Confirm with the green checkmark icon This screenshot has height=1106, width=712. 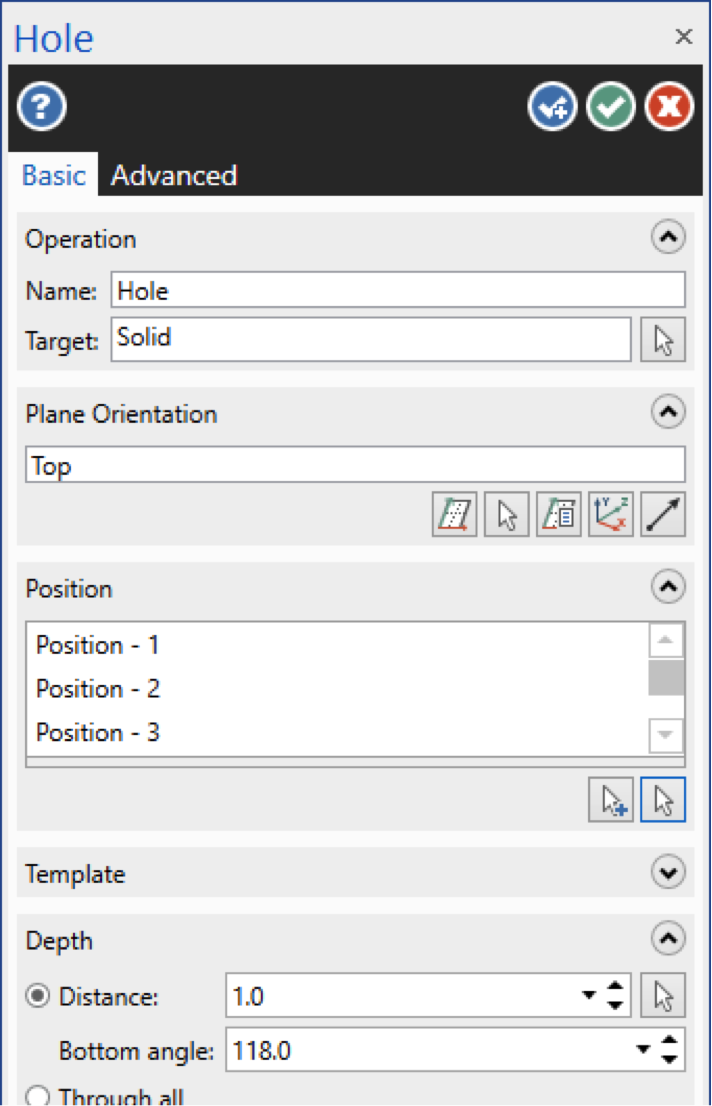point(610,107)
